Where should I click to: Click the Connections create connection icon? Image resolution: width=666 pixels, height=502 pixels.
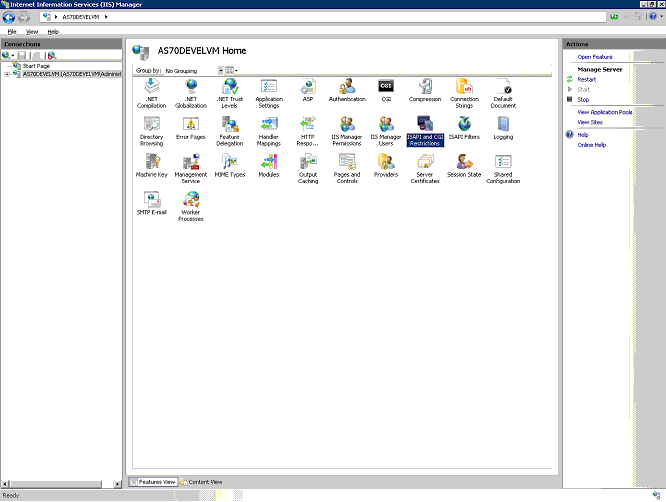coord(7,55)
